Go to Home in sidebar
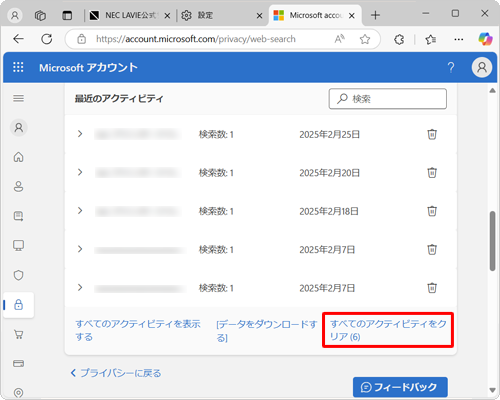500x400 pixels. point(19,157)
